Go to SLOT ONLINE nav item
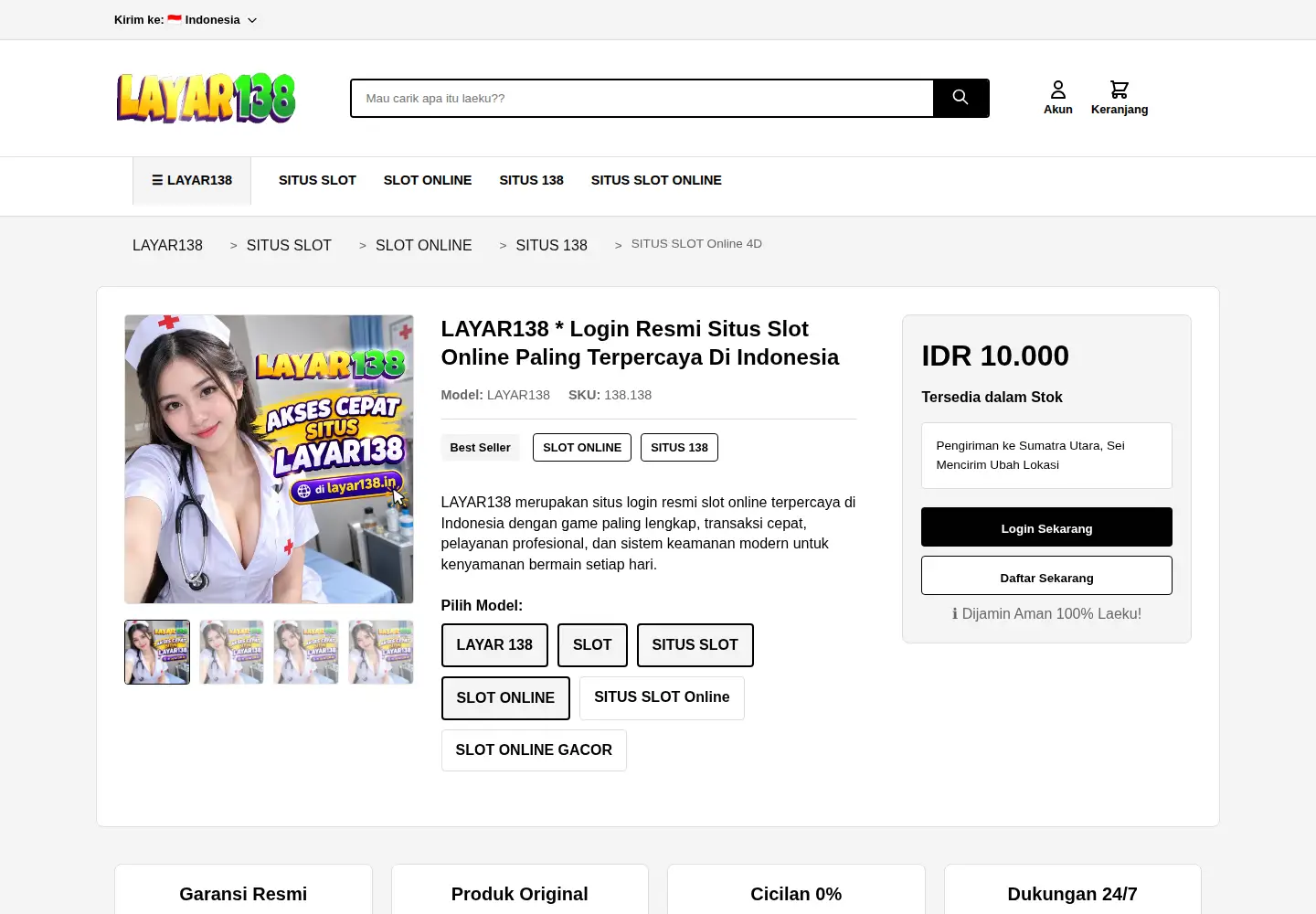1316x914 pixels. (428, 180)
